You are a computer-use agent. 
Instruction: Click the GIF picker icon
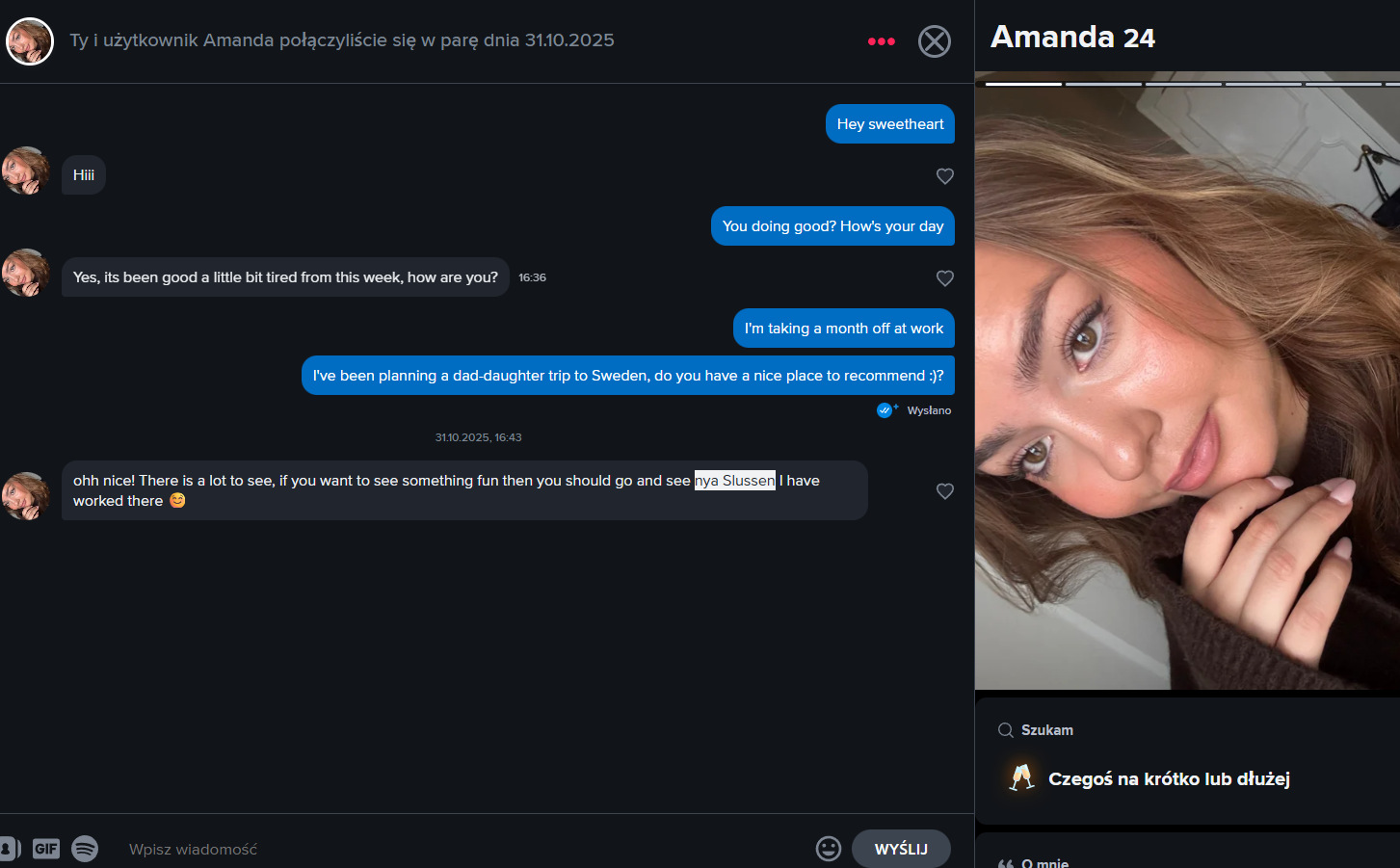[46, 849]
